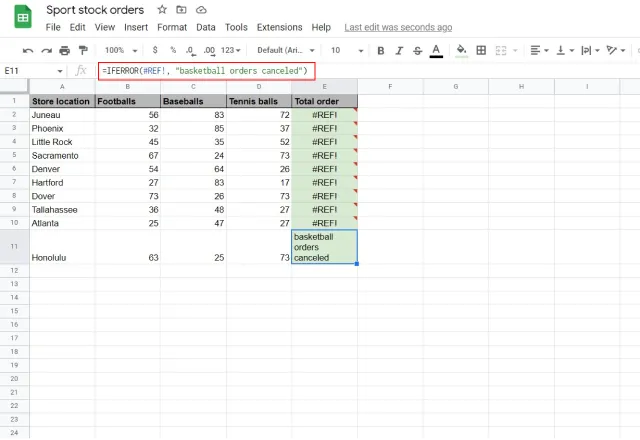The image size is (640, 440).
Task: Click the Footballs header cell
Action: pos(128,101)
